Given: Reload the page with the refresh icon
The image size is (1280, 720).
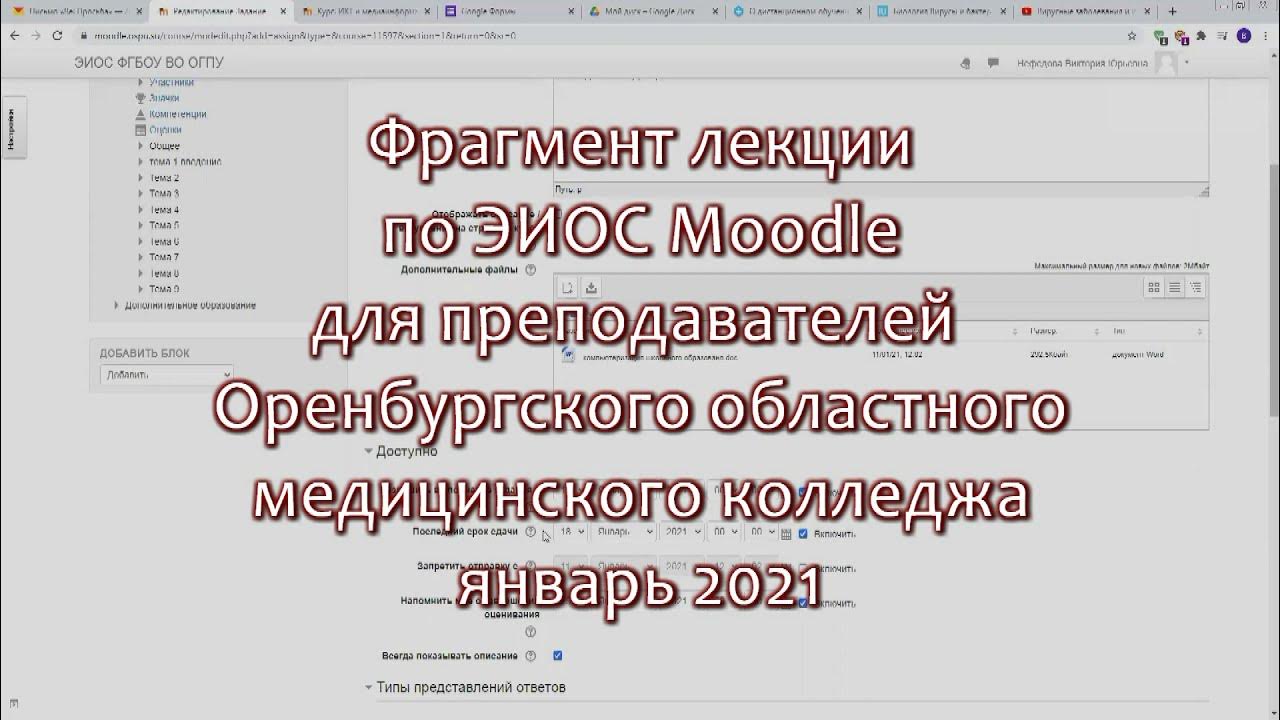Looking at the screenshot, I should click(57, 35).
